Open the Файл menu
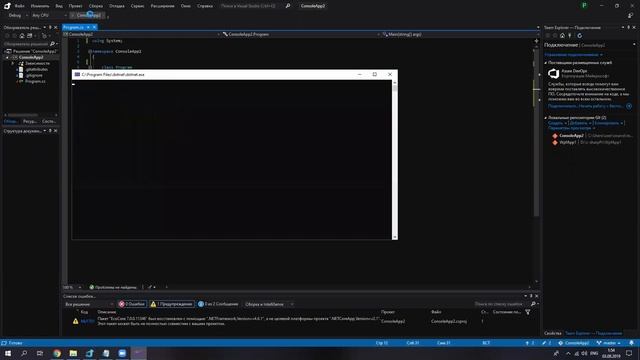Screen dimensions: 640x360 tap(19, 6)
